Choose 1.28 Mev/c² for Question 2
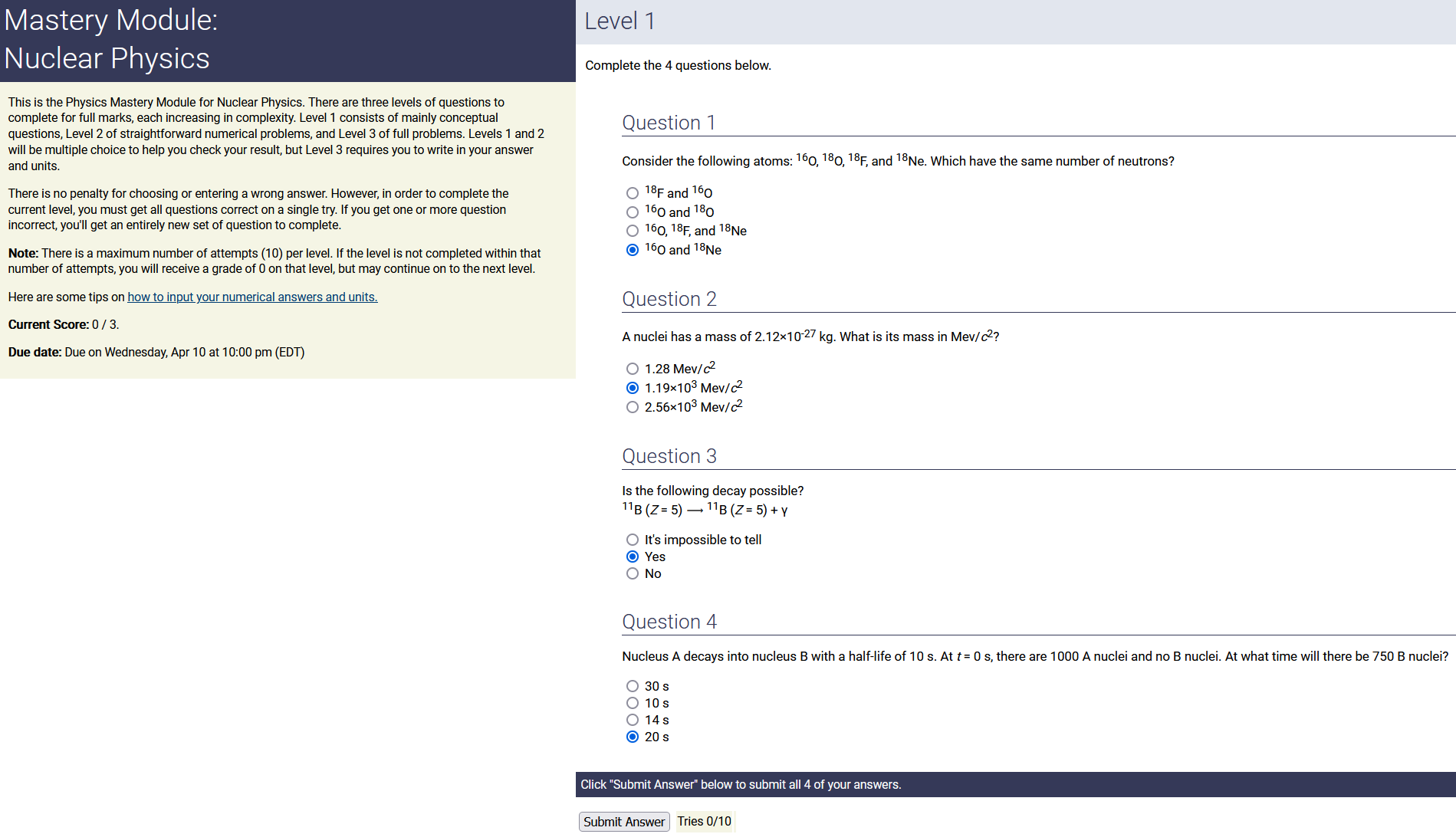The image size is (1456, 834). pyautogui.click(x=632, y=369)
